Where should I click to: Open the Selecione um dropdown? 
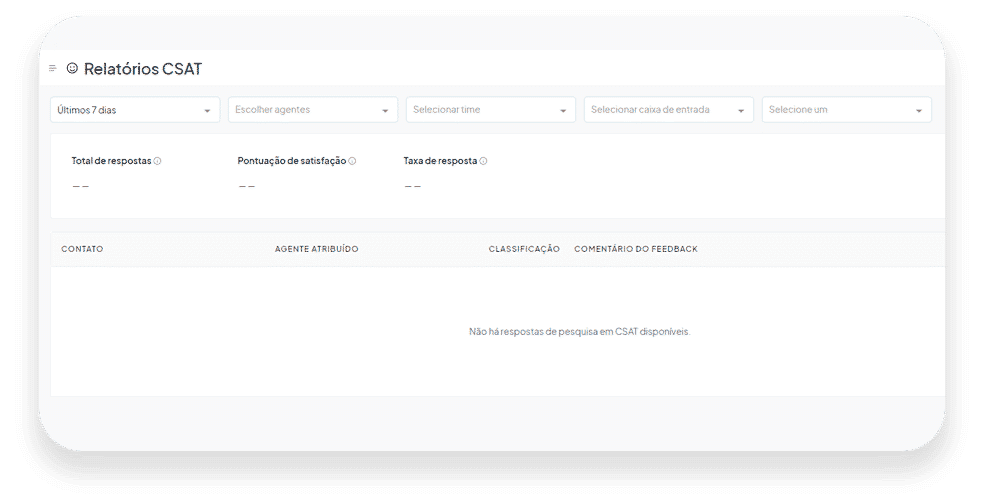[846, 110]
